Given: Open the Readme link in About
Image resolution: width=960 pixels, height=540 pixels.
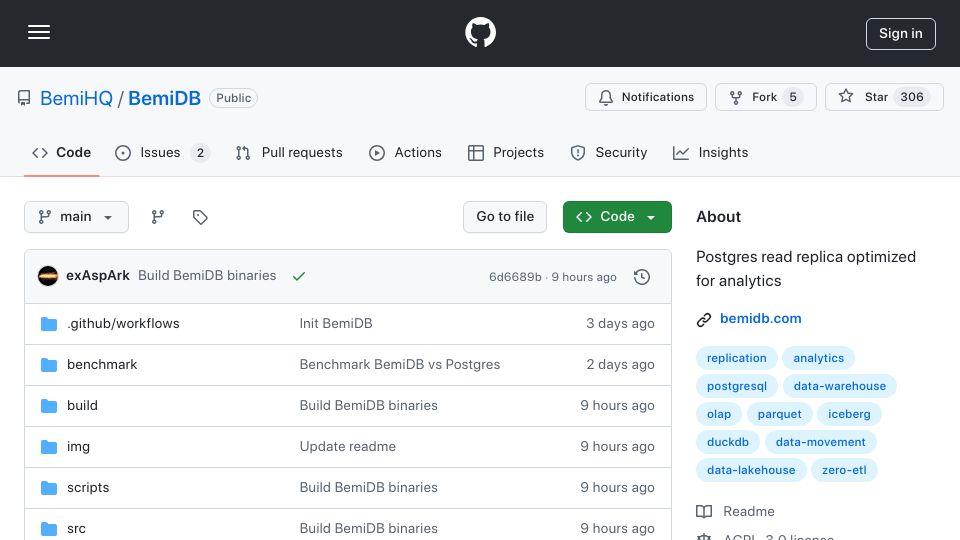Looking at the screenshot, I should click(749, 511).
